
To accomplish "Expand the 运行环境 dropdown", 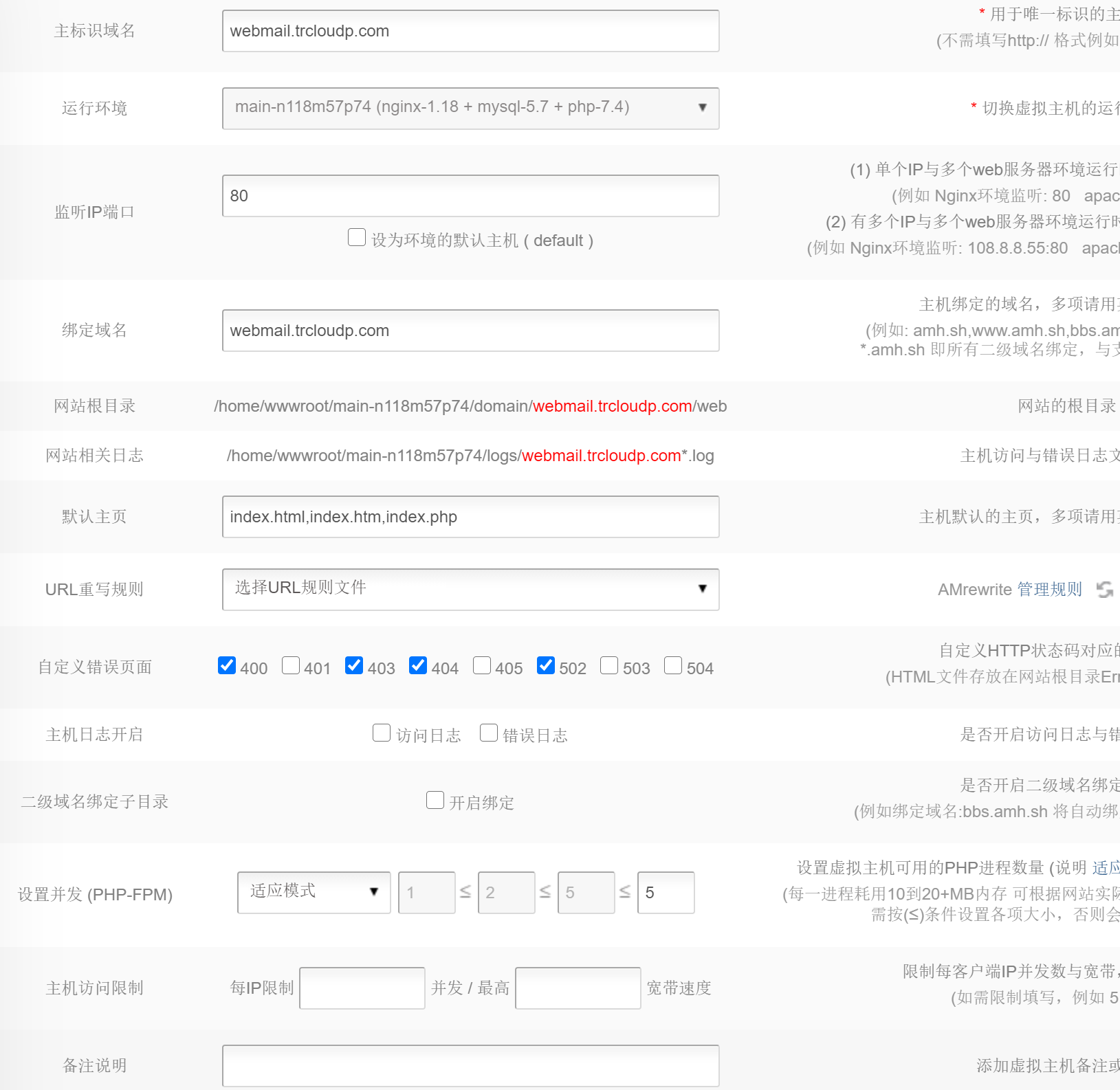I will (470, 108).
